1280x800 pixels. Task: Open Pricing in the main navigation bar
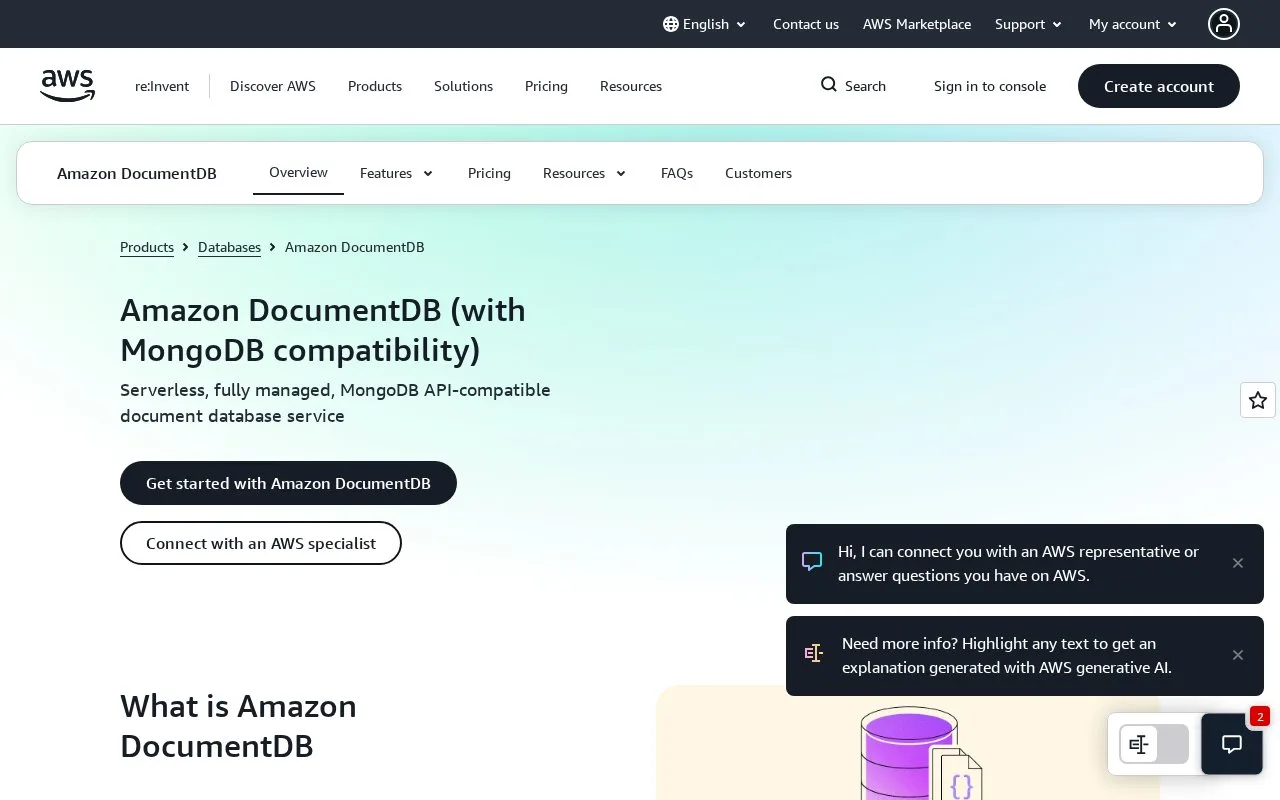coord(546,86)
